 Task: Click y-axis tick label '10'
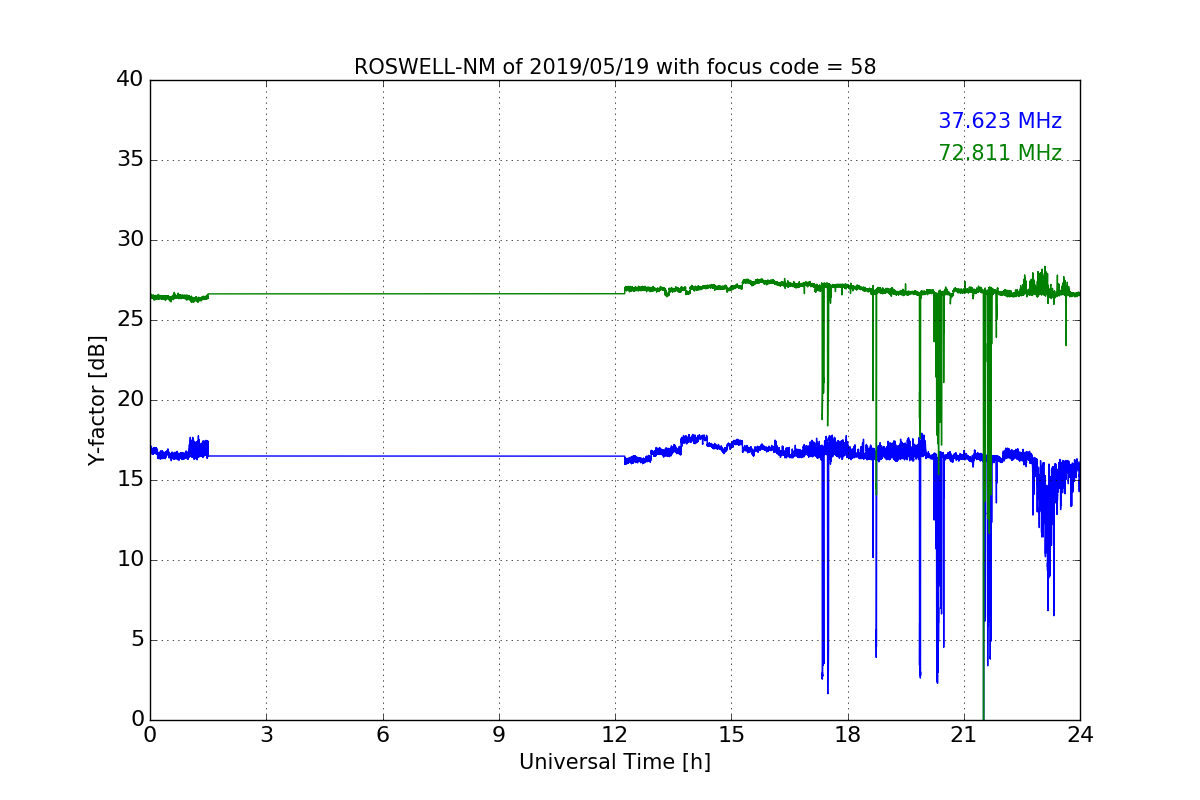(x=130, y=560)
